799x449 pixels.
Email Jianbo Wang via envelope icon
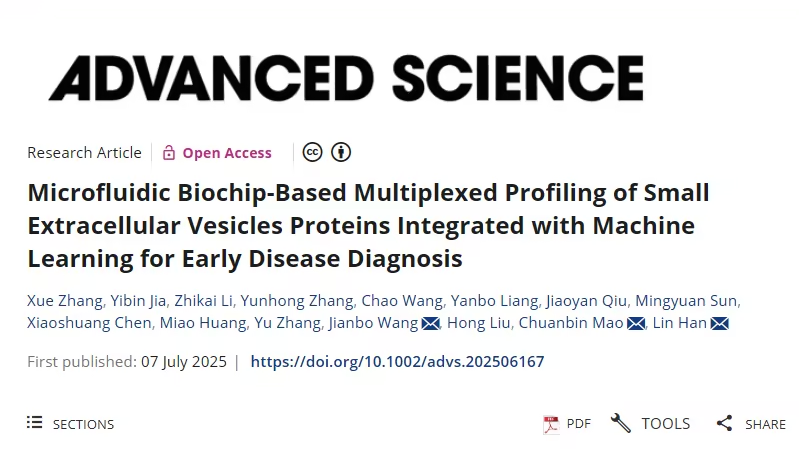pyautogui.click(x=431, y=323)
